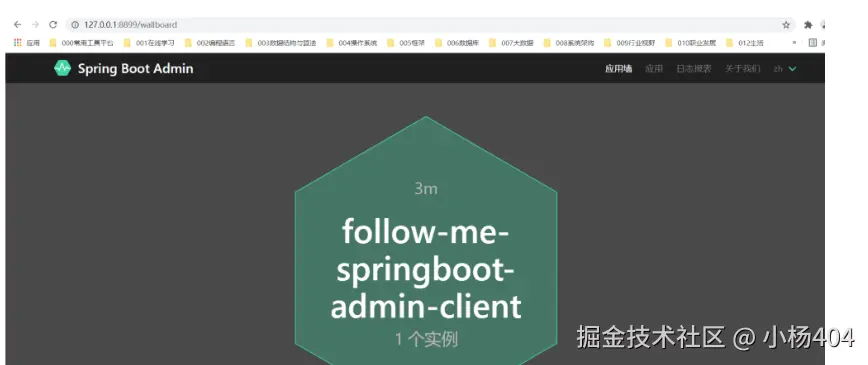
Task: Open the 009行业视野 bookmark folder
Action: 629,42
